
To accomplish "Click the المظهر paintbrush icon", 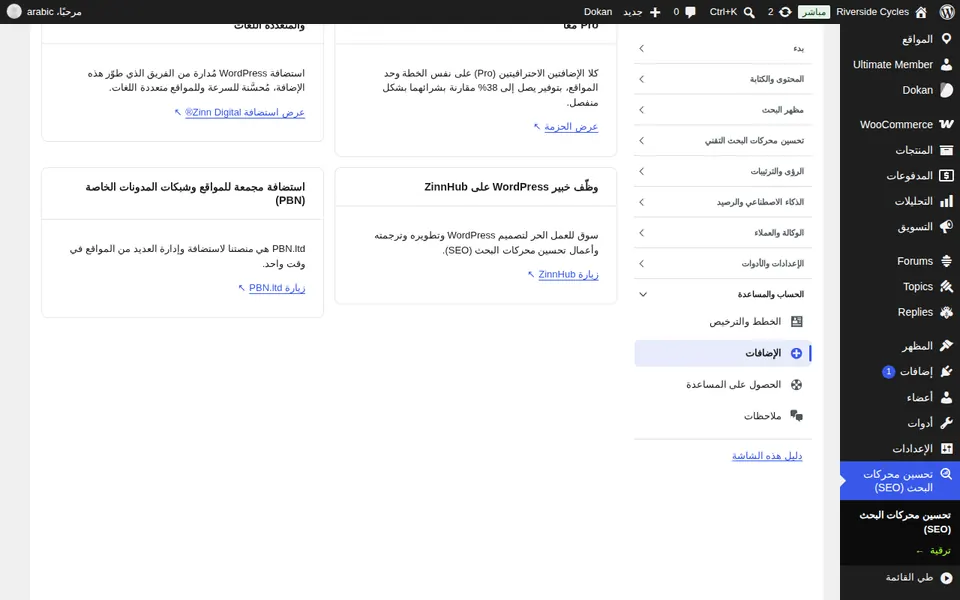I will 947,346.
